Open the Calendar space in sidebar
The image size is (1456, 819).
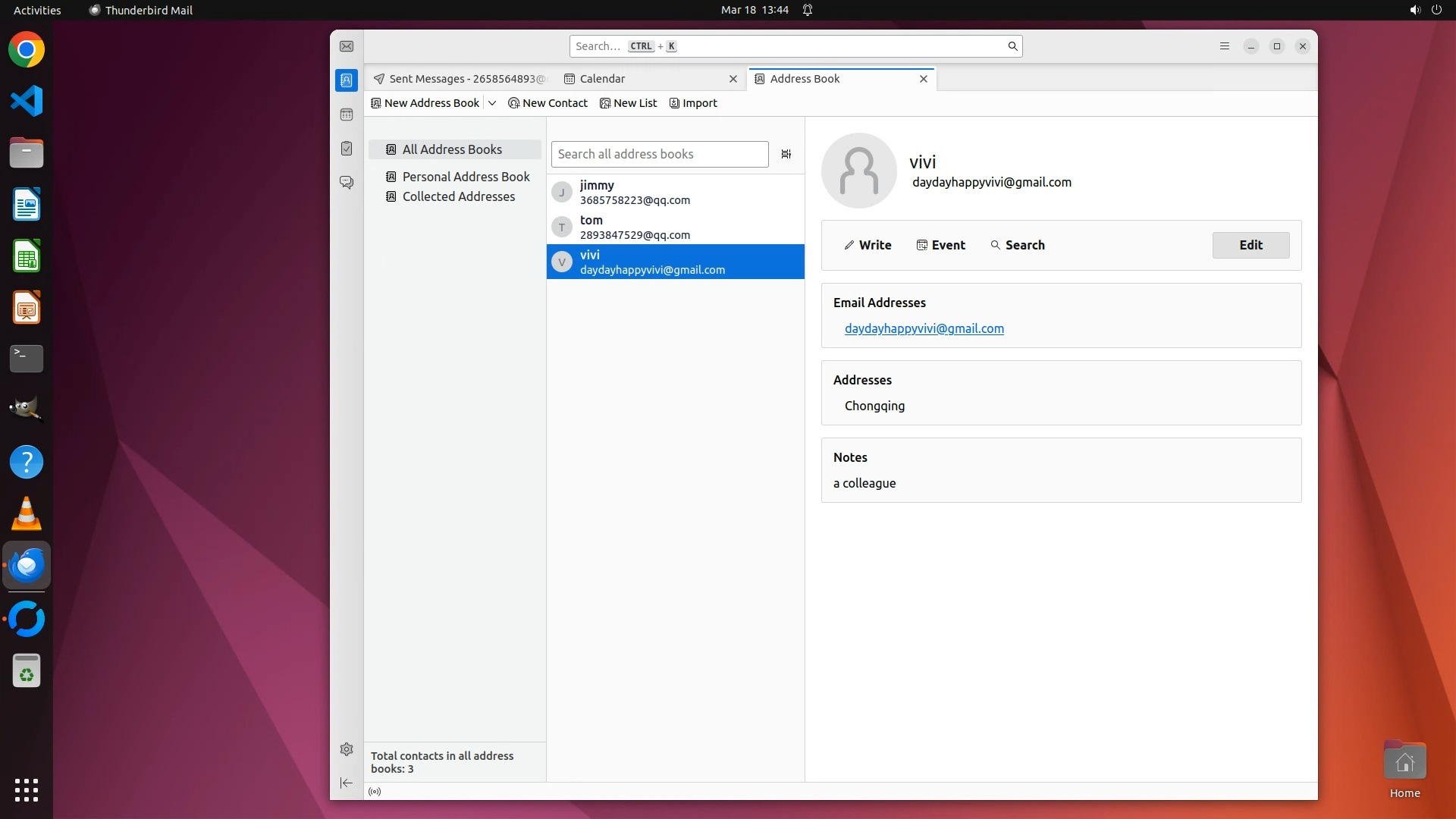347,115
